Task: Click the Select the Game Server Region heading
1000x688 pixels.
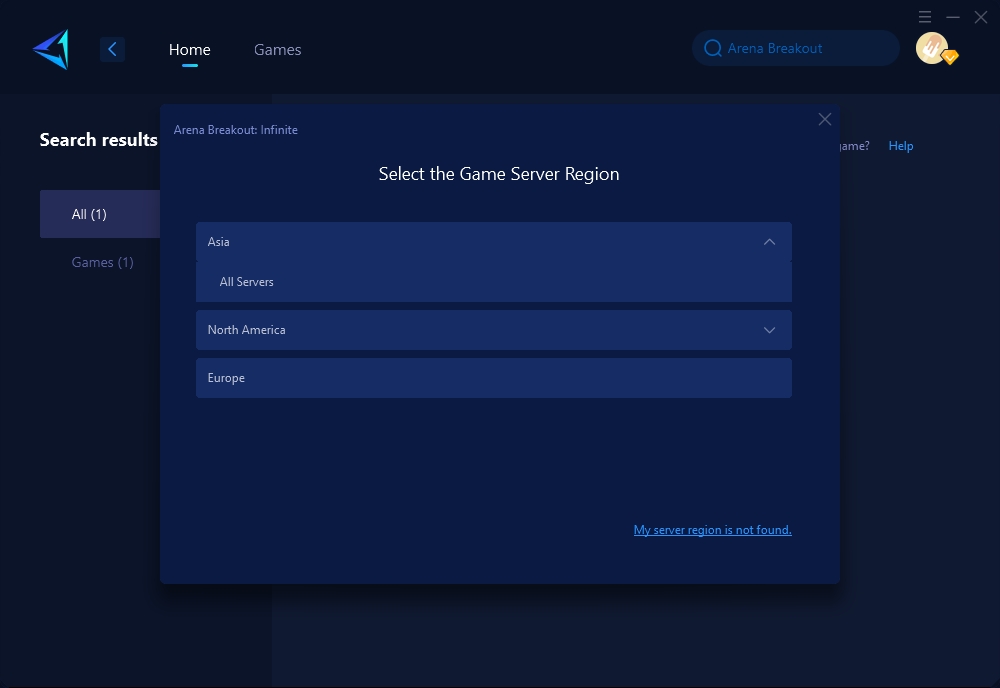Action: pos(499,174)
